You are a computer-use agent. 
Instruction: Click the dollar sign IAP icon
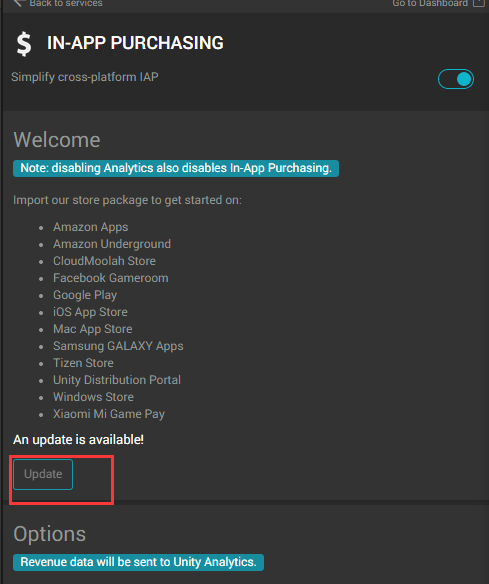tap(24, 44)
